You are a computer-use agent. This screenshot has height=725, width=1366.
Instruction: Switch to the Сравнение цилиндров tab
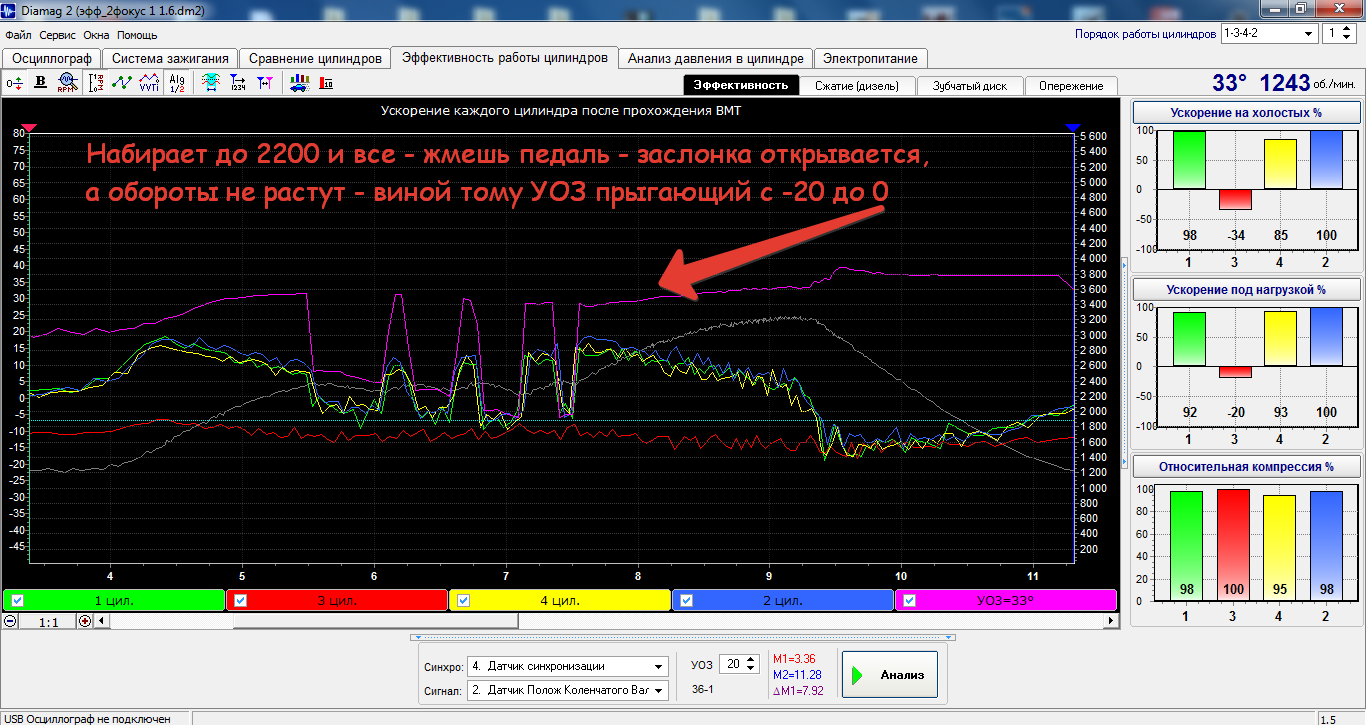[x=315, y=58]
